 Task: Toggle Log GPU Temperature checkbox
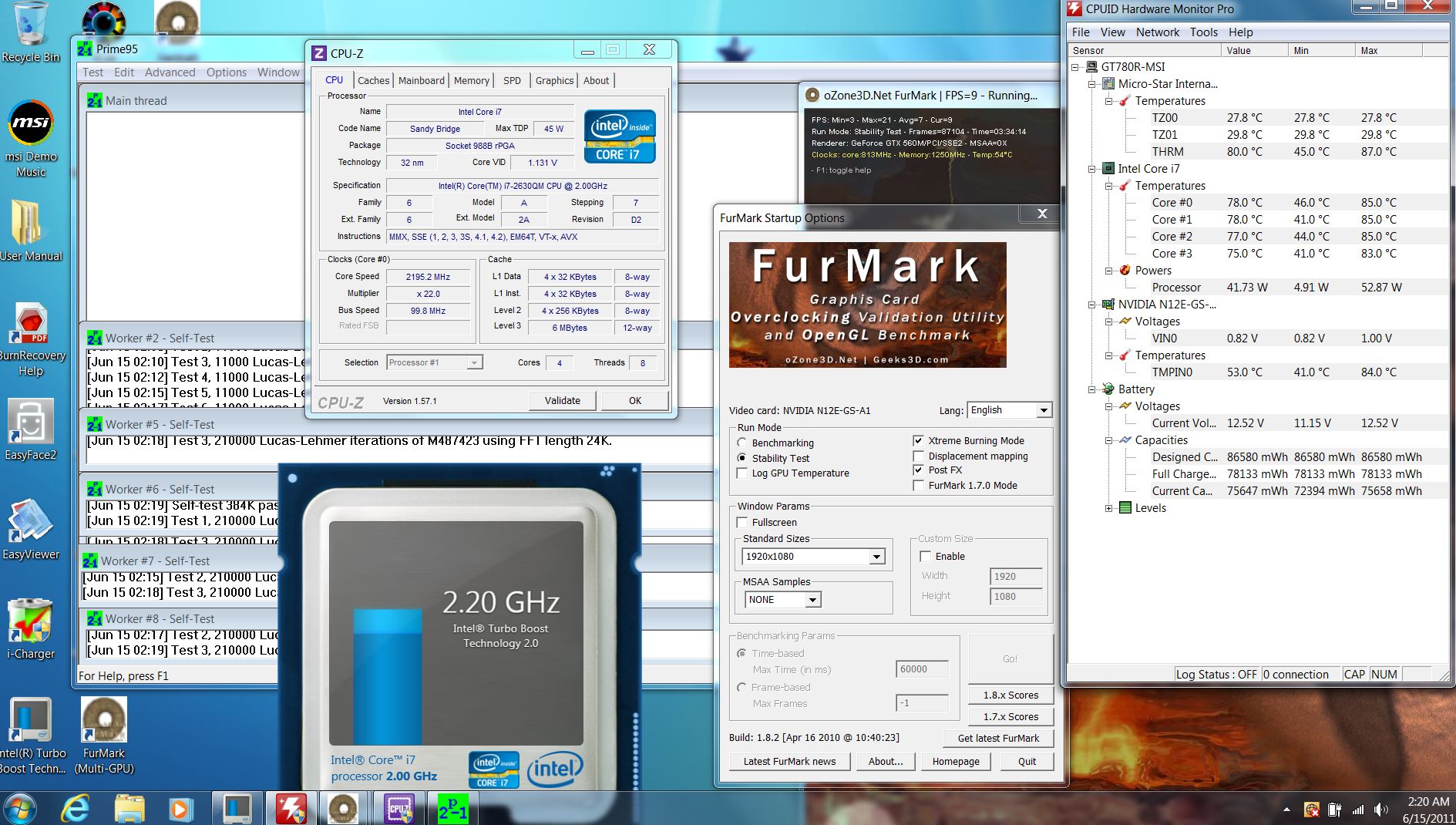pos(742,473)
